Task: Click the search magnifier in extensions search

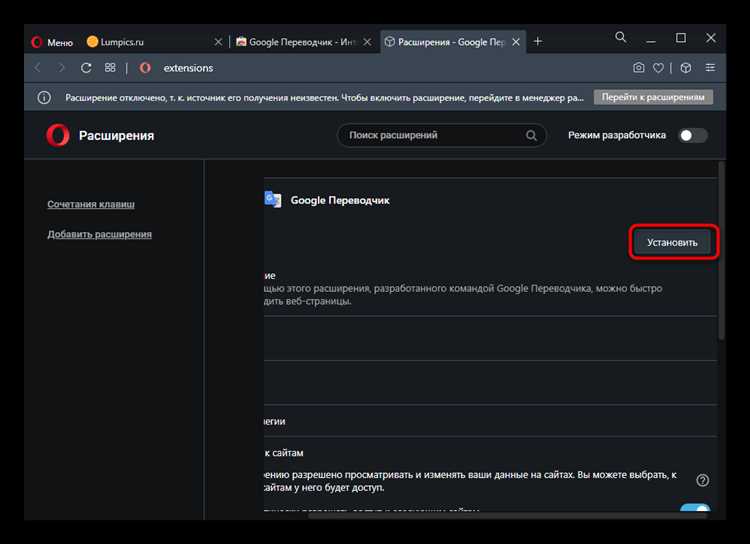Action: [x=531, y=135]
